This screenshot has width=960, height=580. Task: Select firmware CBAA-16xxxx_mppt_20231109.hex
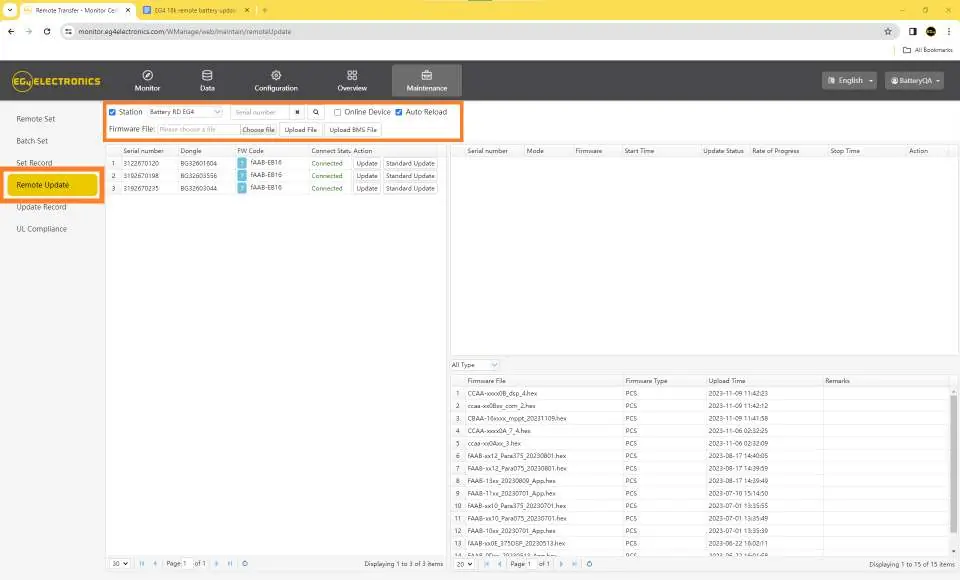(x=517, y=418)
